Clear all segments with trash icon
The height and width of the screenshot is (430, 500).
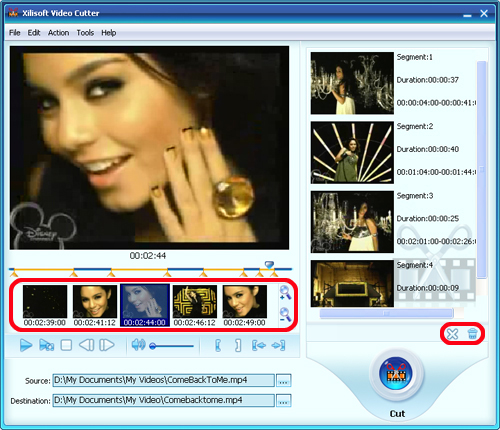click(x=472, y=334)
